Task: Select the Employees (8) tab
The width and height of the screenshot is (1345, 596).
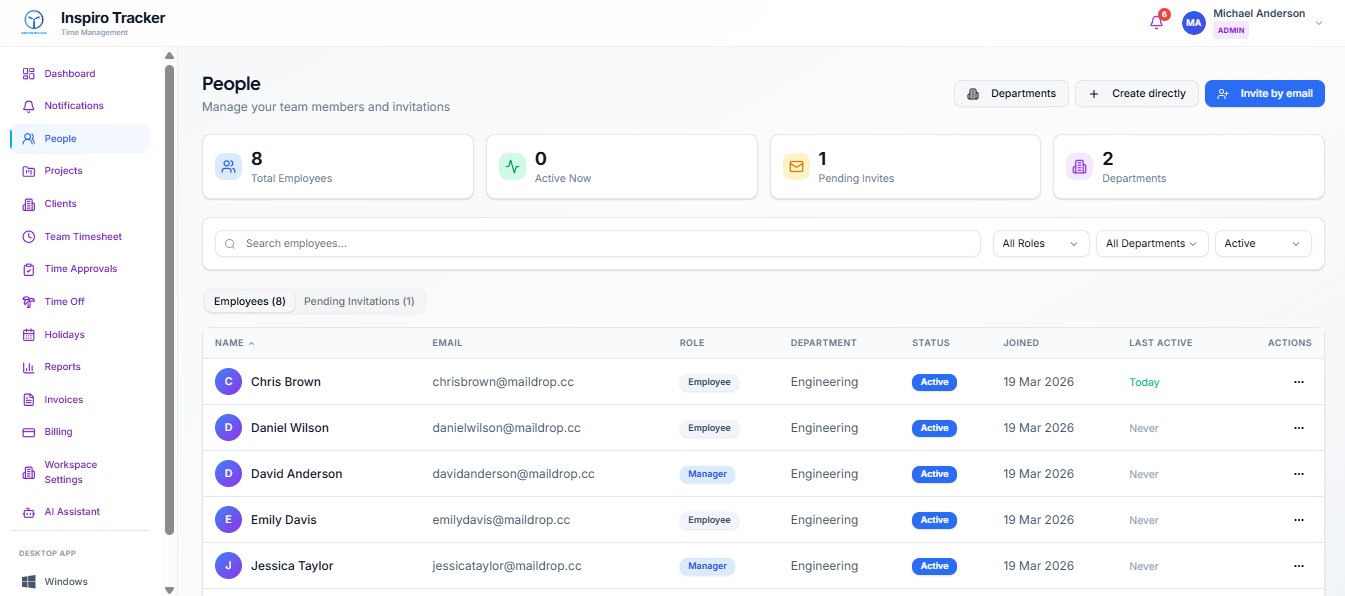Action: (250, 301)
